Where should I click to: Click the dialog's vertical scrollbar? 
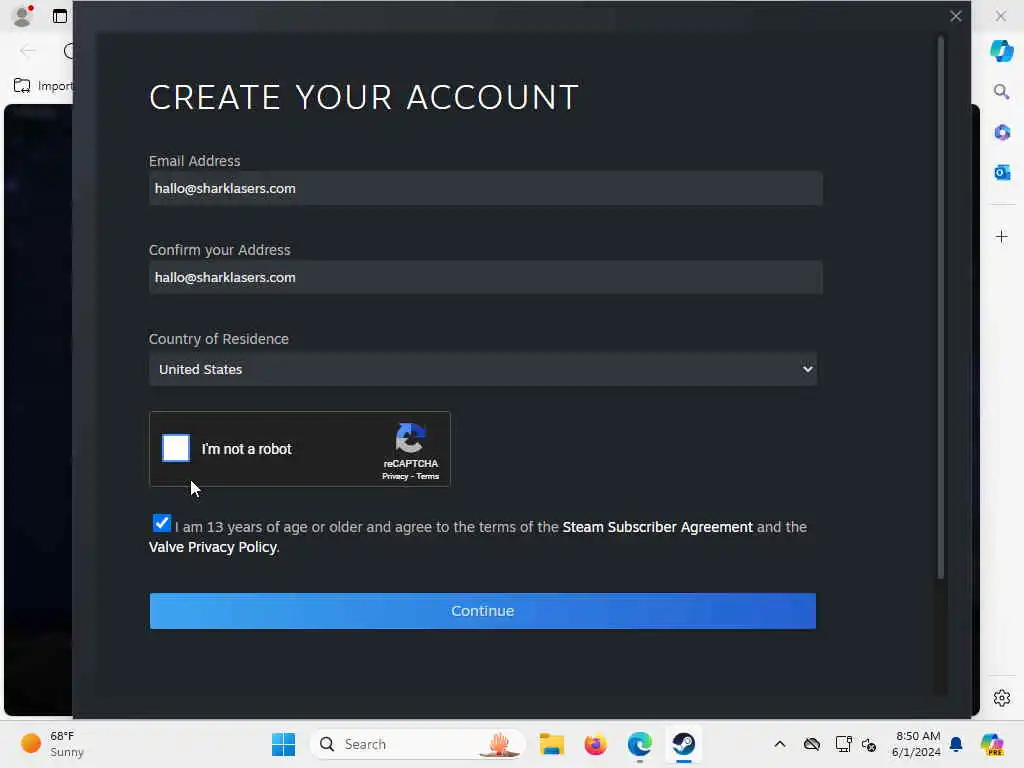tap(940, 308)
